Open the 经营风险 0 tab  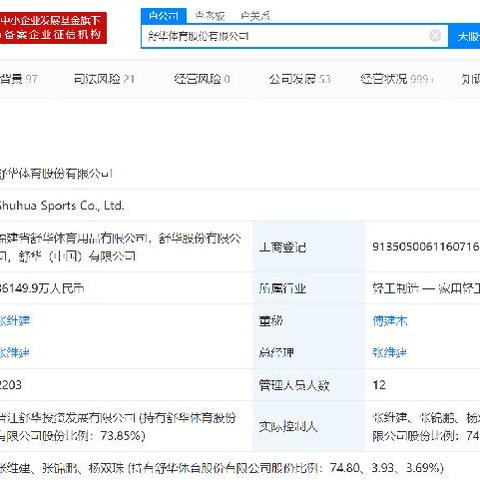[x=202, y=79]
